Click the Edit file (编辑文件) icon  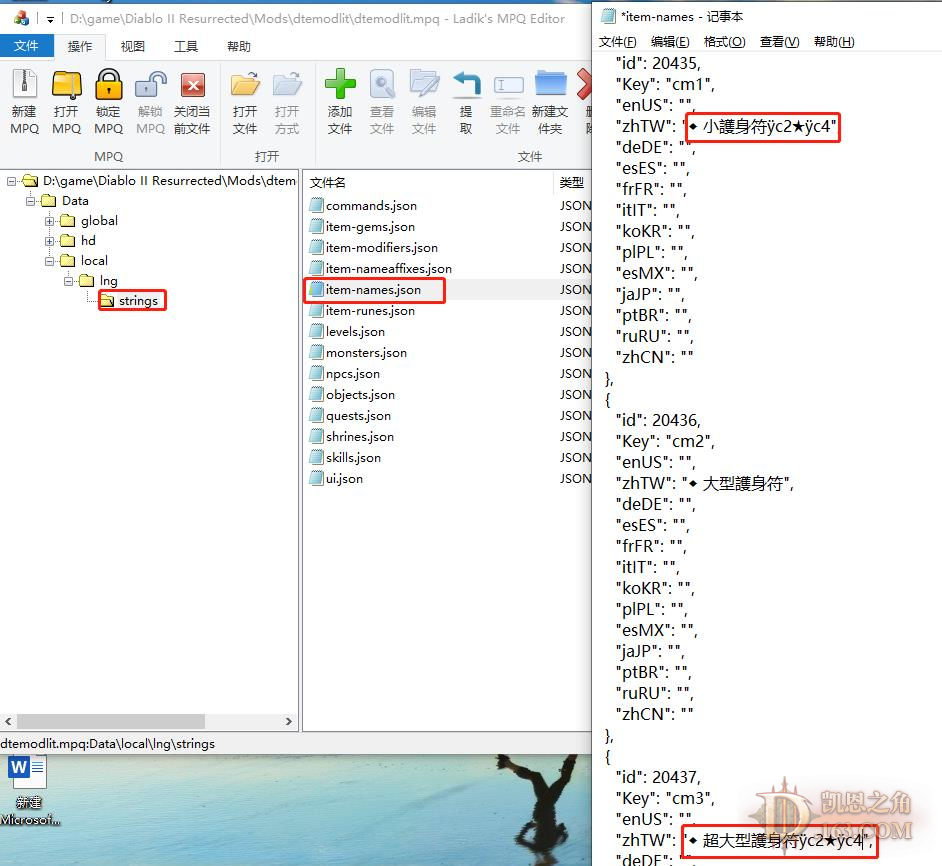424,84
